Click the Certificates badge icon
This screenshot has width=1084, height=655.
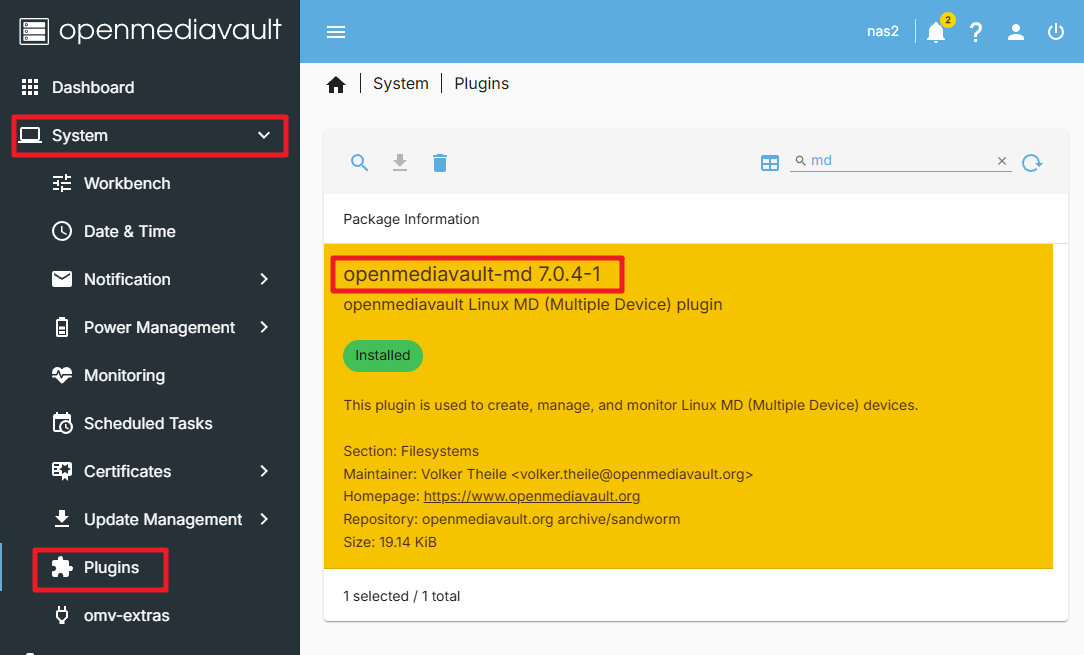62,471
